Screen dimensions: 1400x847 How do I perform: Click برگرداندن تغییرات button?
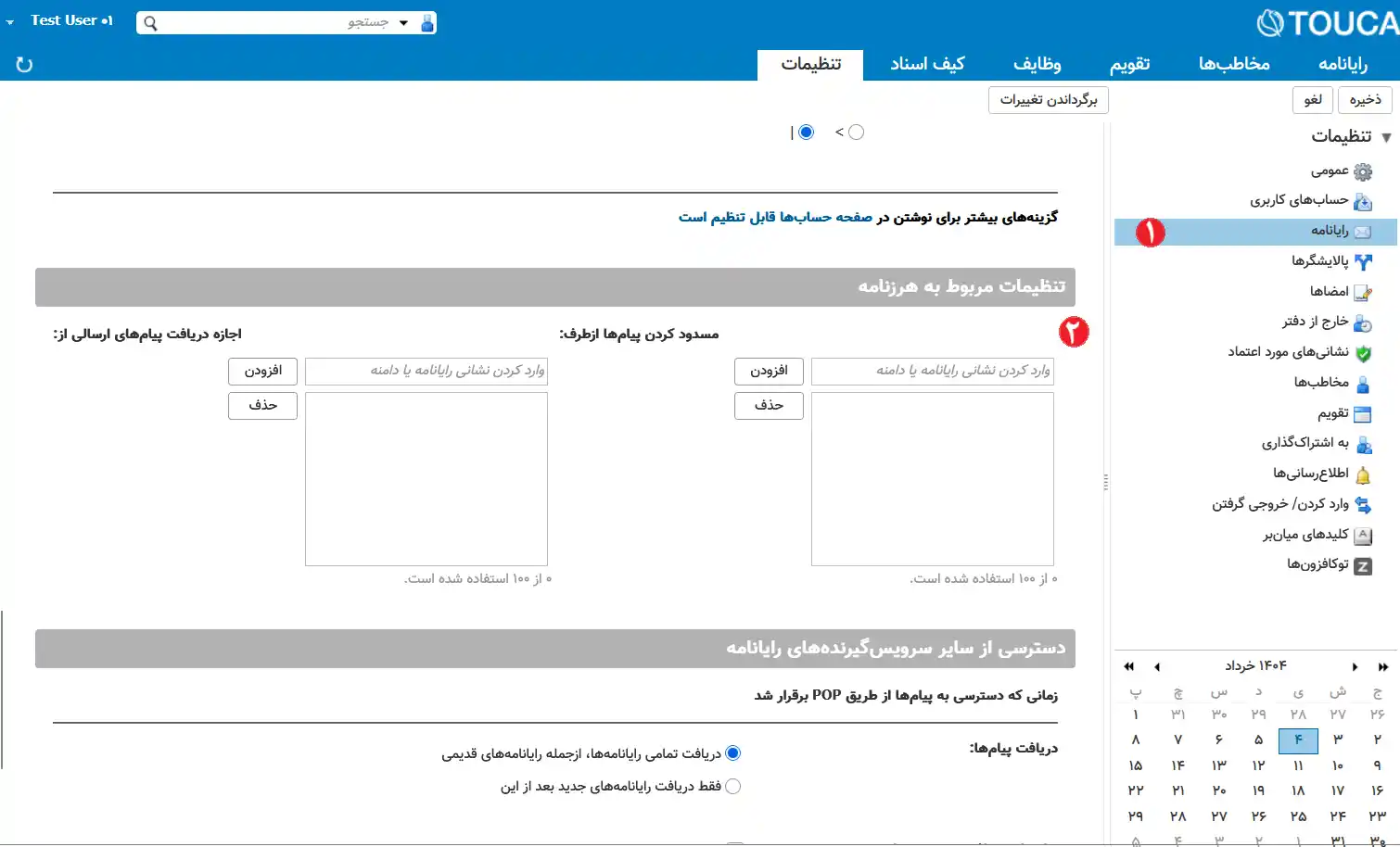click(x=1049, y=100)
